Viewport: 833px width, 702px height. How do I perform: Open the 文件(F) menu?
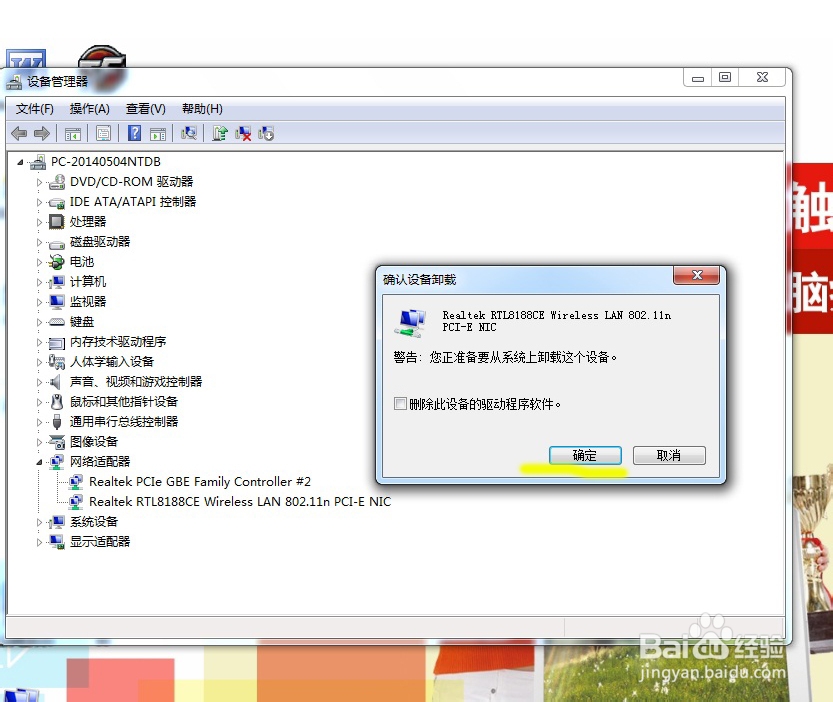[x=35, y=109]
